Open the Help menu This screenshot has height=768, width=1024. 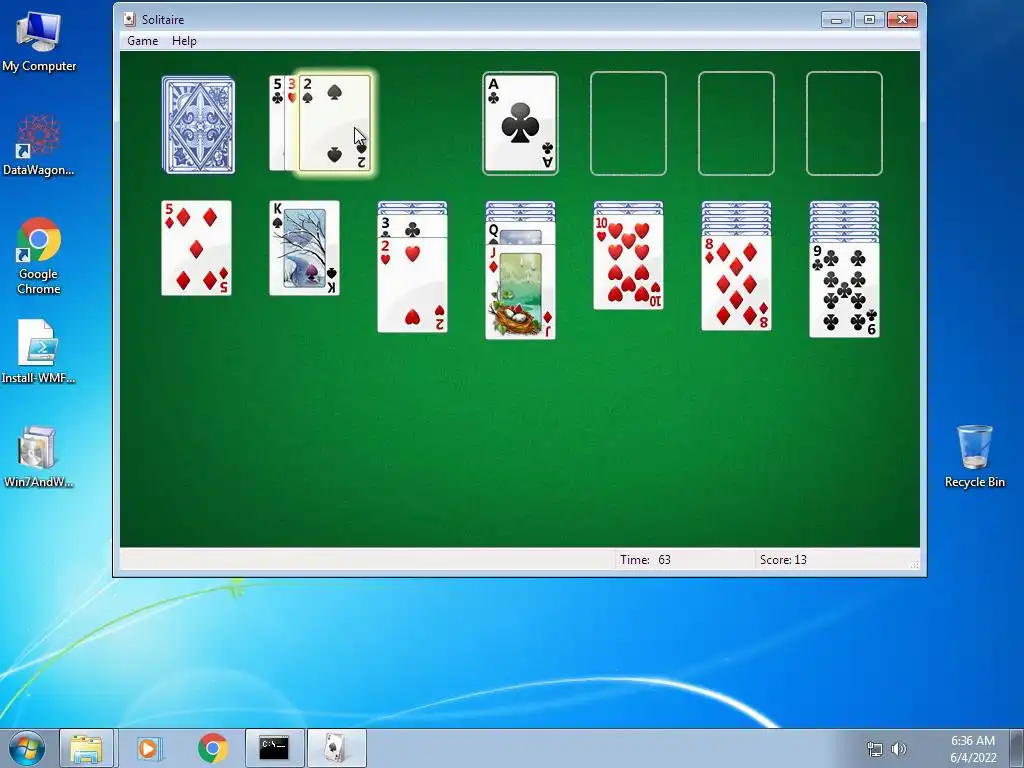(x=184, y=40)
